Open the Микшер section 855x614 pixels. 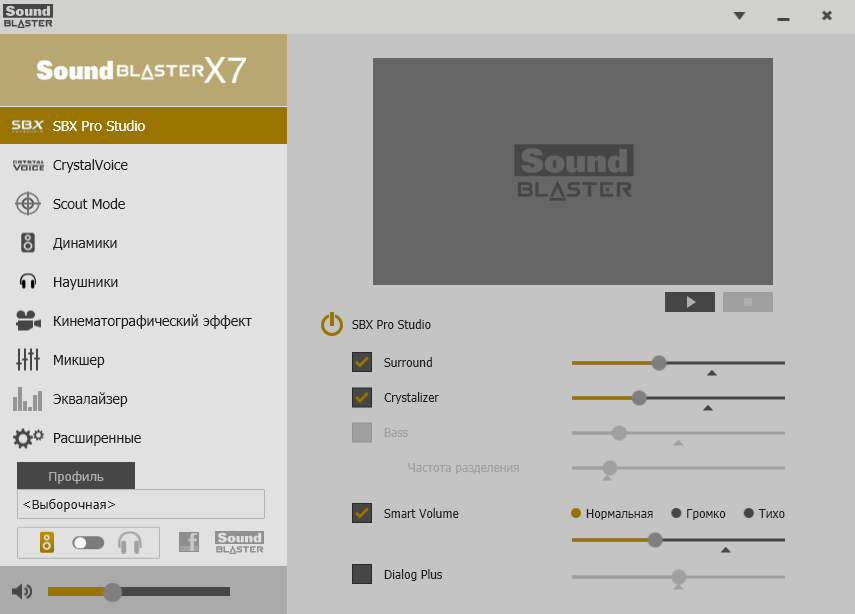click(x=143, y=360)
